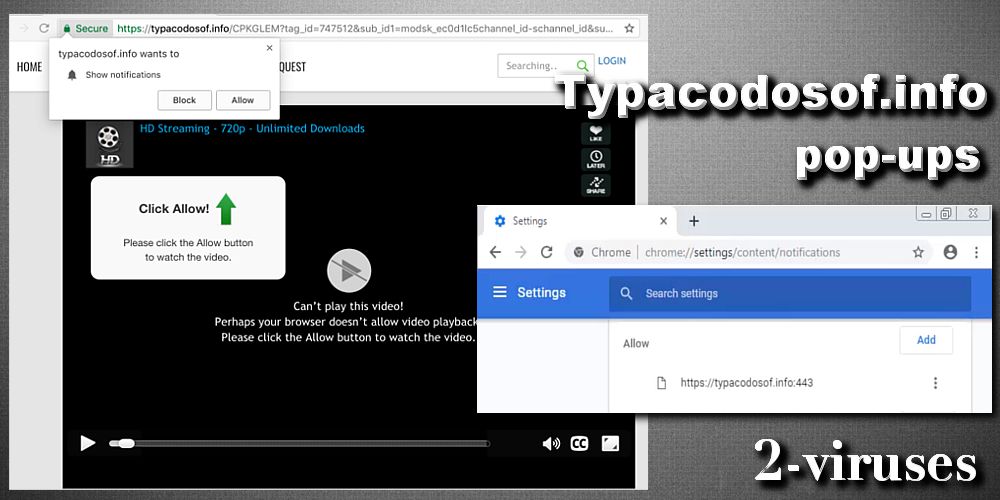
Task: Click the Can't play this video! message
Action: pos(348,306)
